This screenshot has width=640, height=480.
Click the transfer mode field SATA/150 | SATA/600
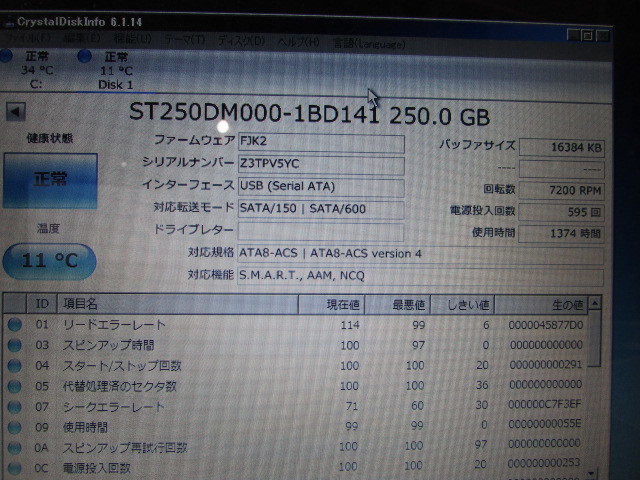(x=321, y=209)
